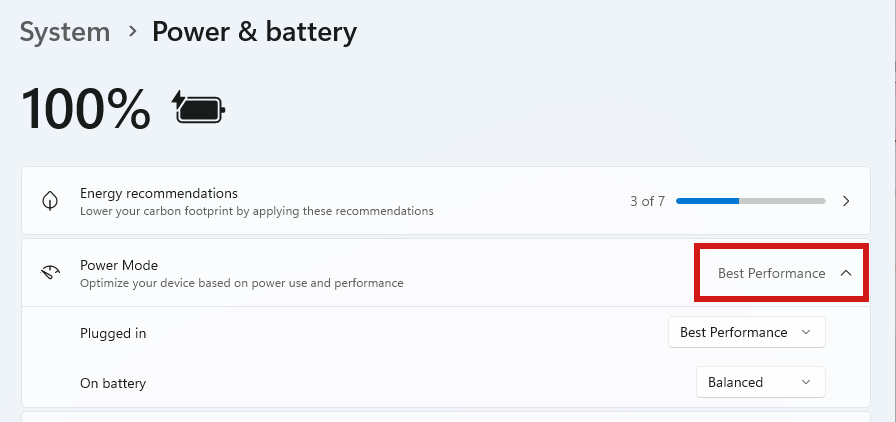Click the current Best Performance summary text
The width and height of the screenshot is (896, 422).
(x=771, y=273)
